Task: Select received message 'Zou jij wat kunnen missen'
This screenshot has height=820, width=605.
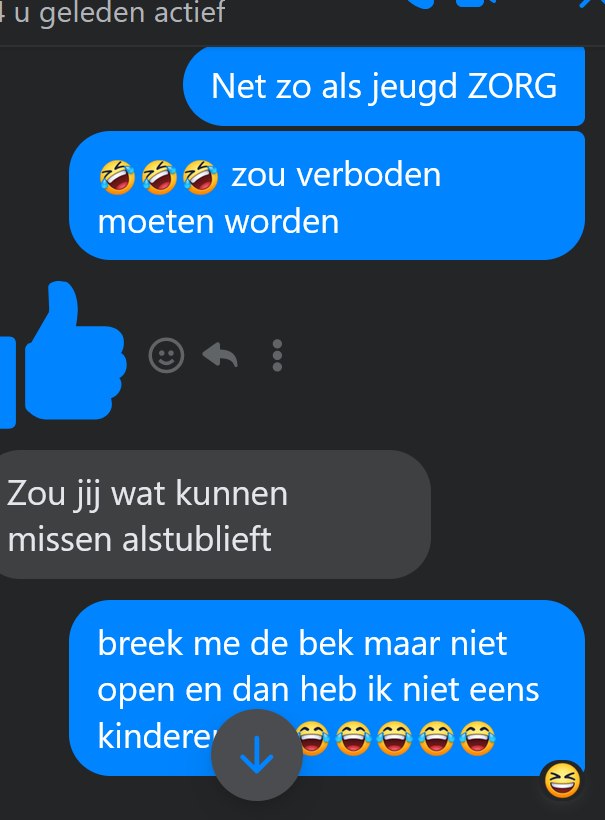Action: [x=214, y=515]
